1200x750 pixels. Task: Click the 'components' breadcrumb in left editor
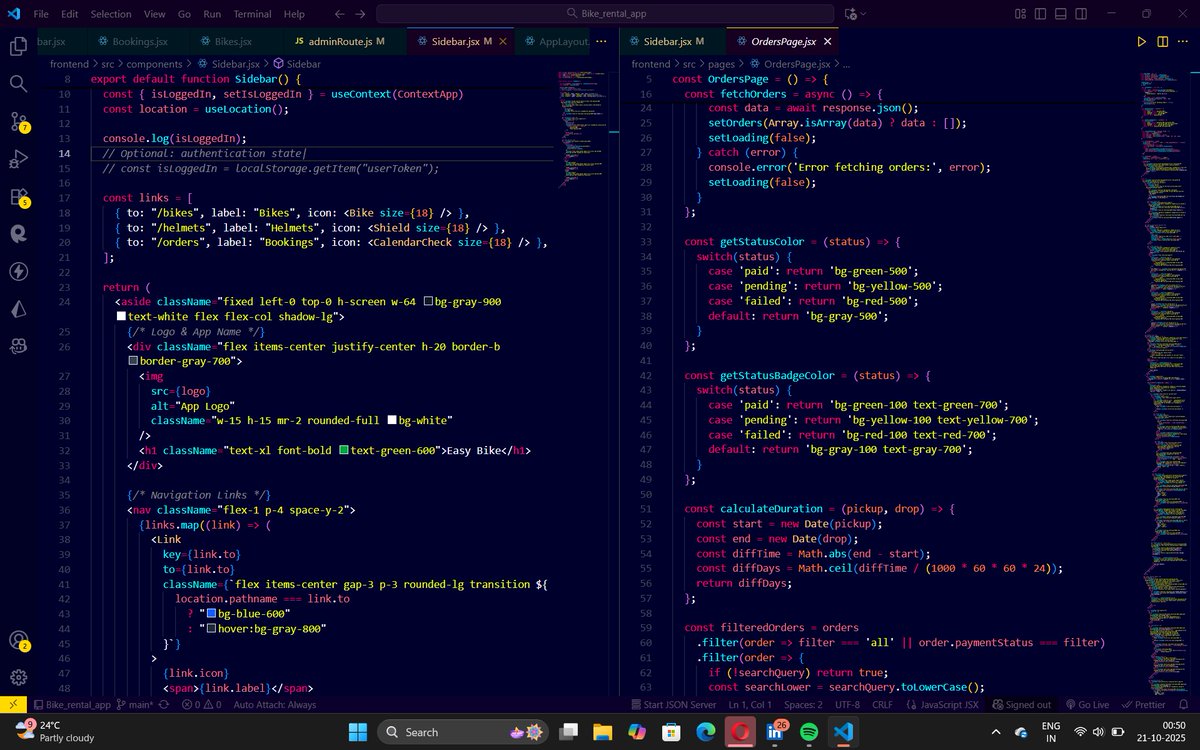(x=153, y=63)
